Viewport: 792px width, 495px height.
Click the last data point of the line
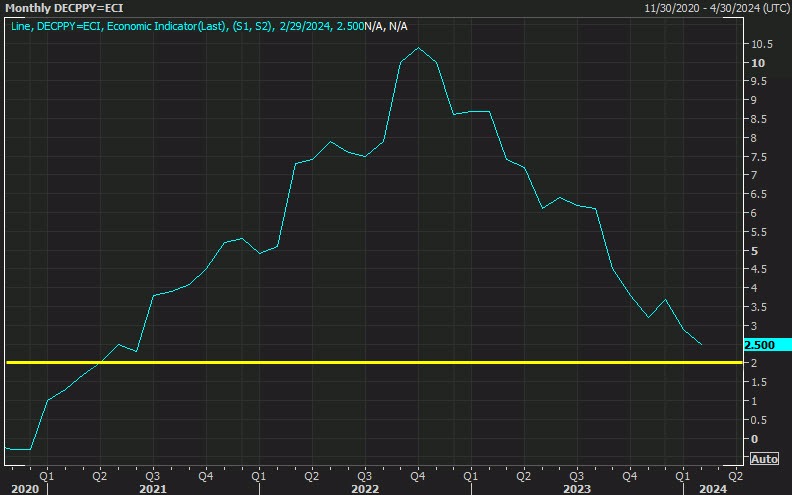tap(701, 344)
